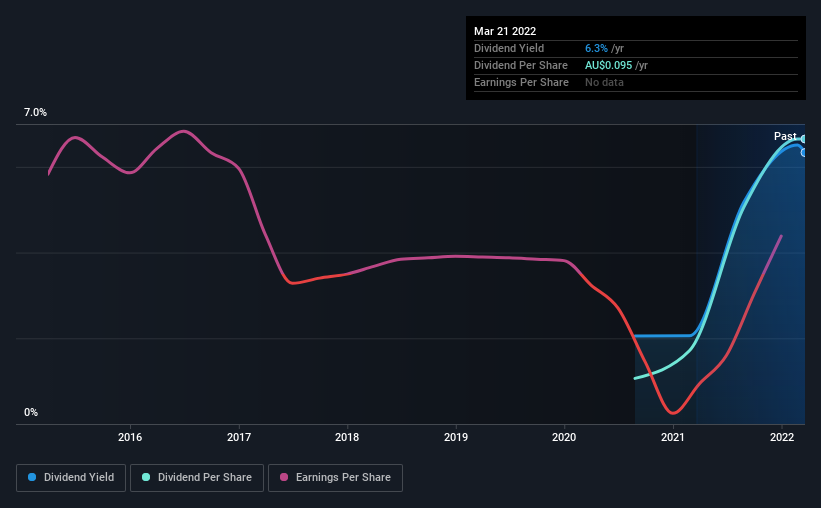Click the 7.0% y-axis label
This screenshot has width=821, height=508.
click(35, 113)
